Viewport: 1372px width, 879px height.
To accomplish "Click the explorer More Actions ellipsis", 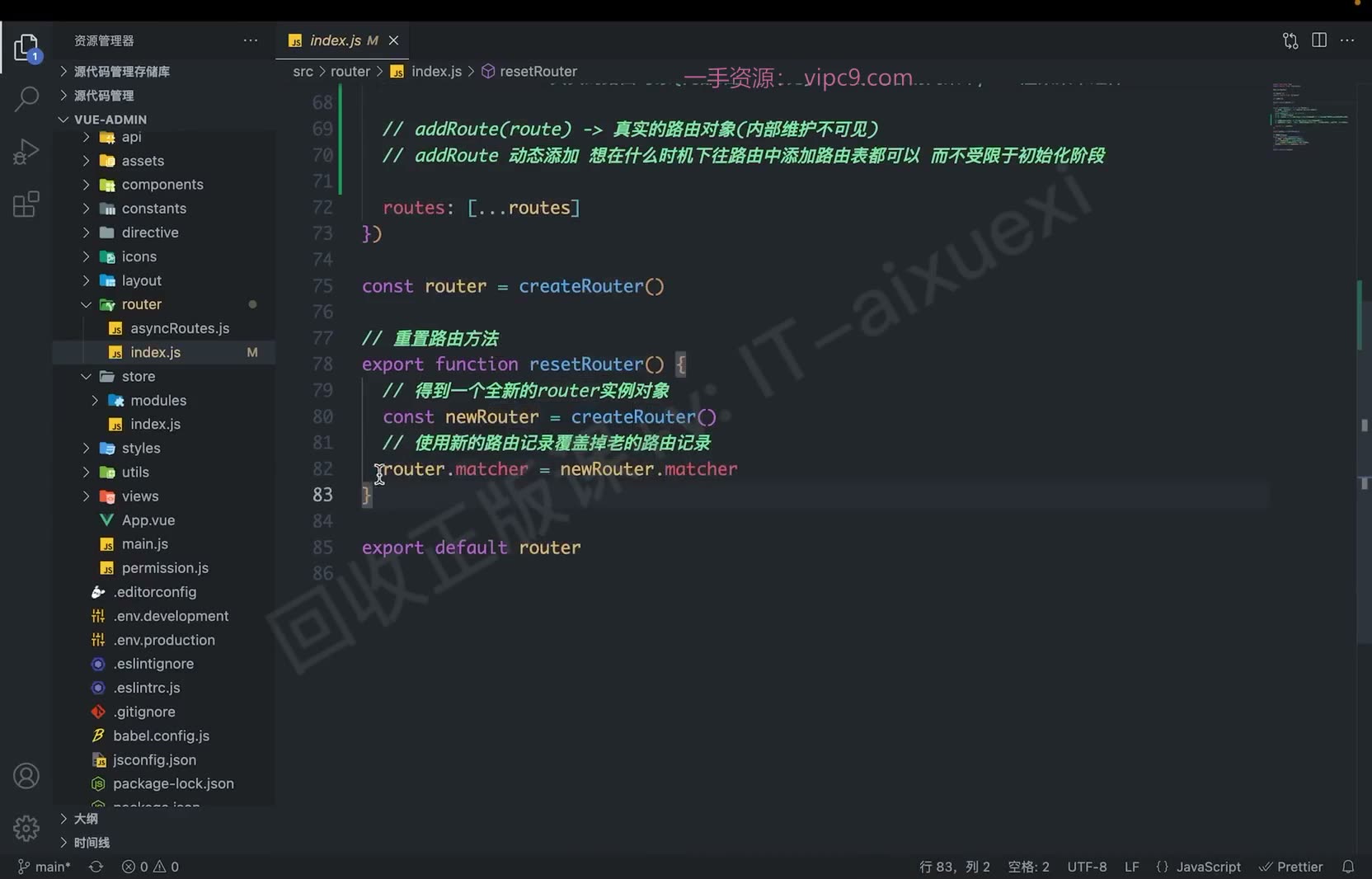I will 251,40.
